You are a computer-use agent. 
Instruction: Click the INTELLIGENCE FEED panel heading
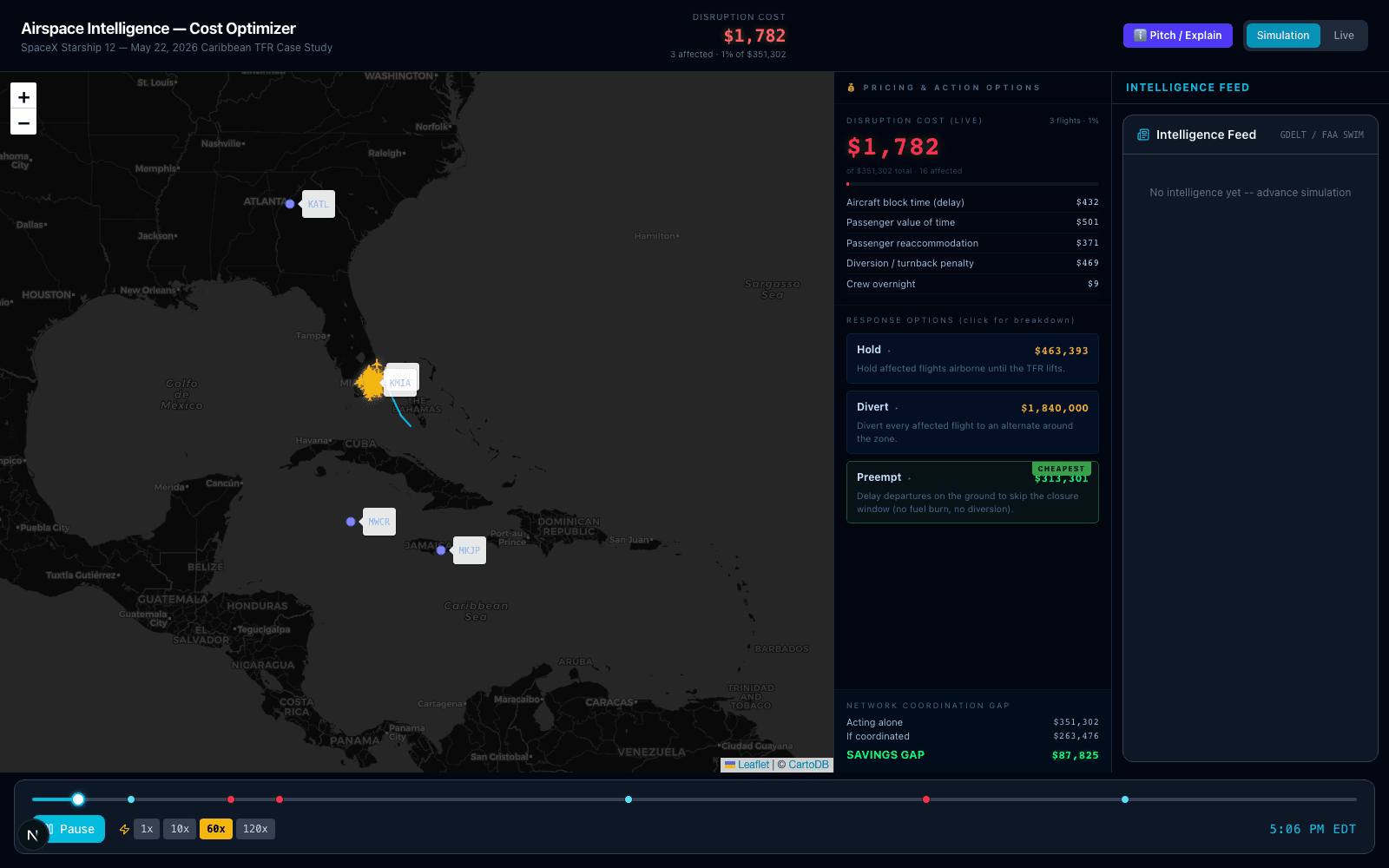[1188, 88]
